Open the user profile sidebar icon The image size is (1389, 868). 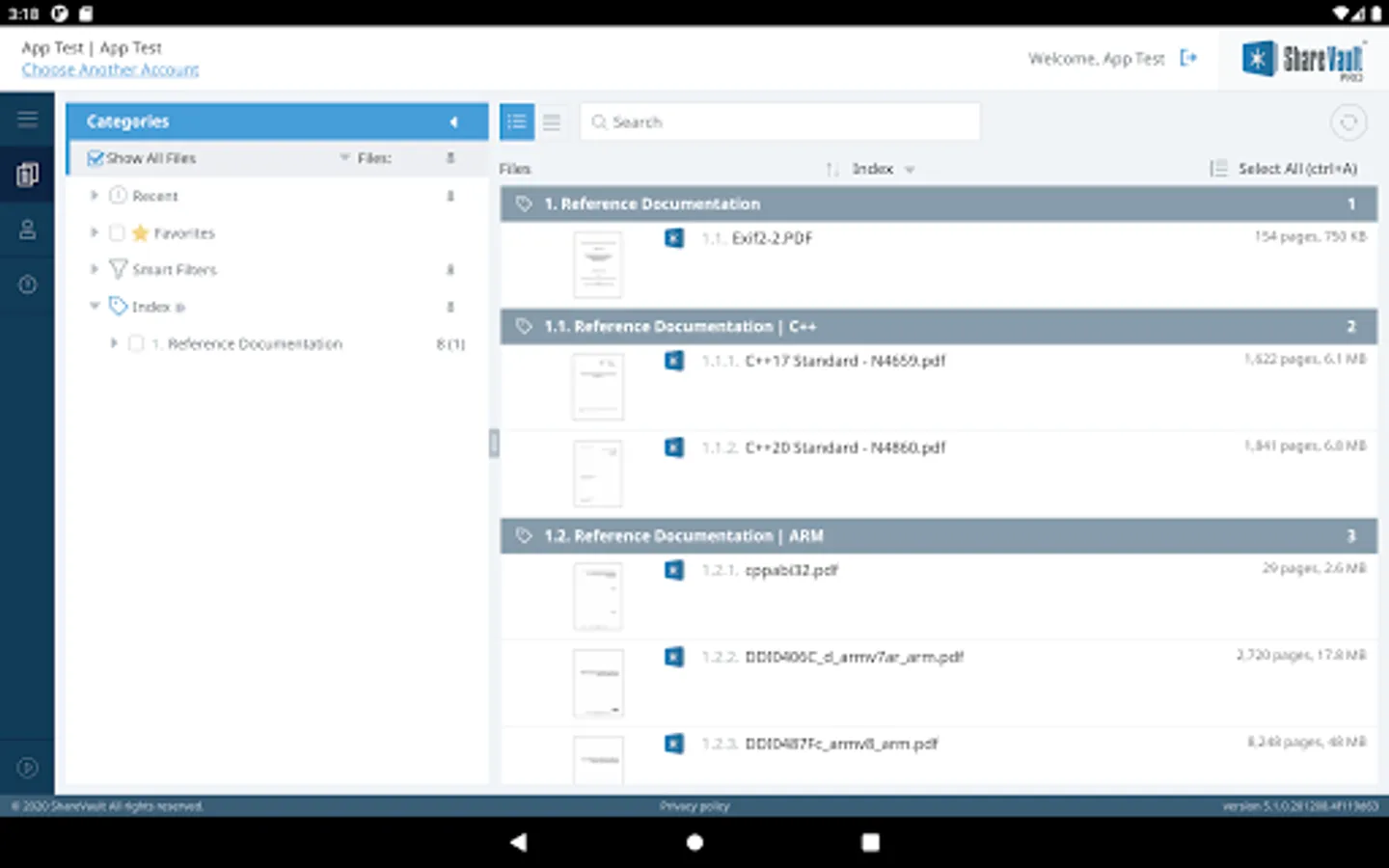(x=27, y=230)
